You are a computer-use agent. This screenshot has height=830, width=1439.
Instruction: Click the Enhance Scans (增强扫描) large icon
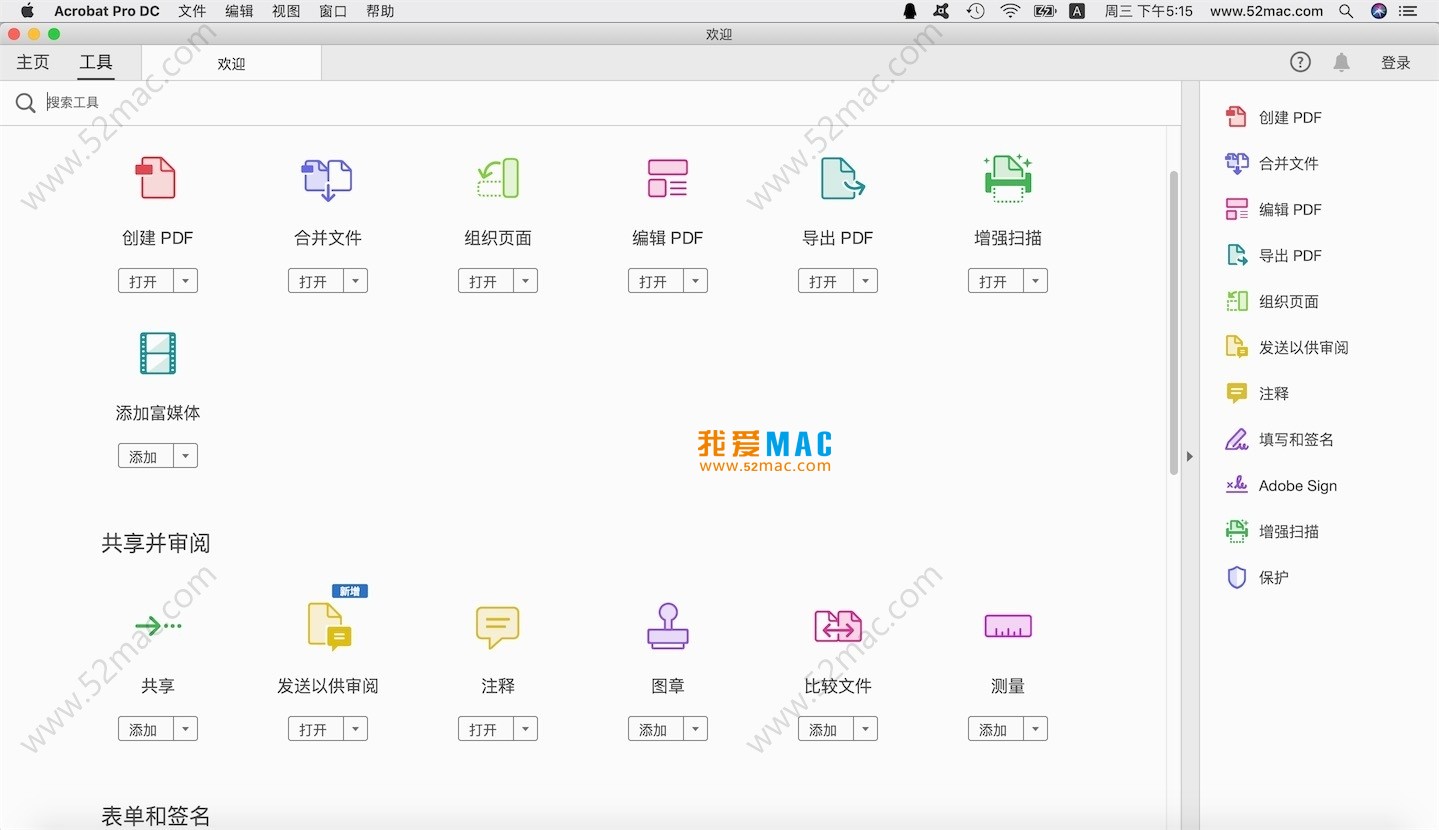click(x=1008, y=178)
